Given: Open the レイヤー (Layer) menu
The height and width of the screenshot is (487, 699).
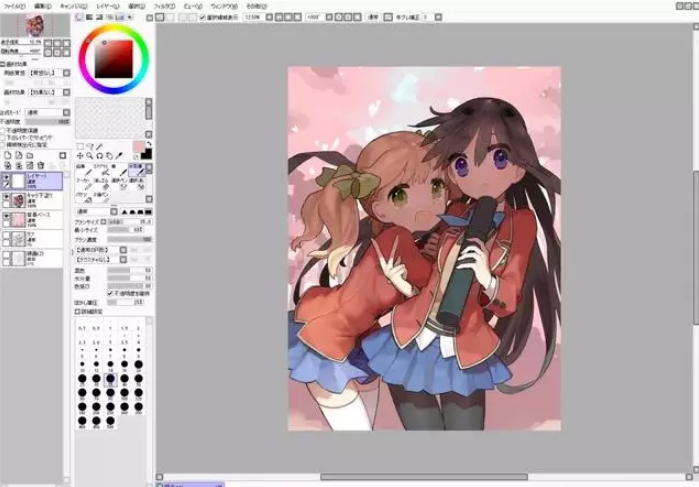Looking at the screenshot, I should [x=107, y=6].
